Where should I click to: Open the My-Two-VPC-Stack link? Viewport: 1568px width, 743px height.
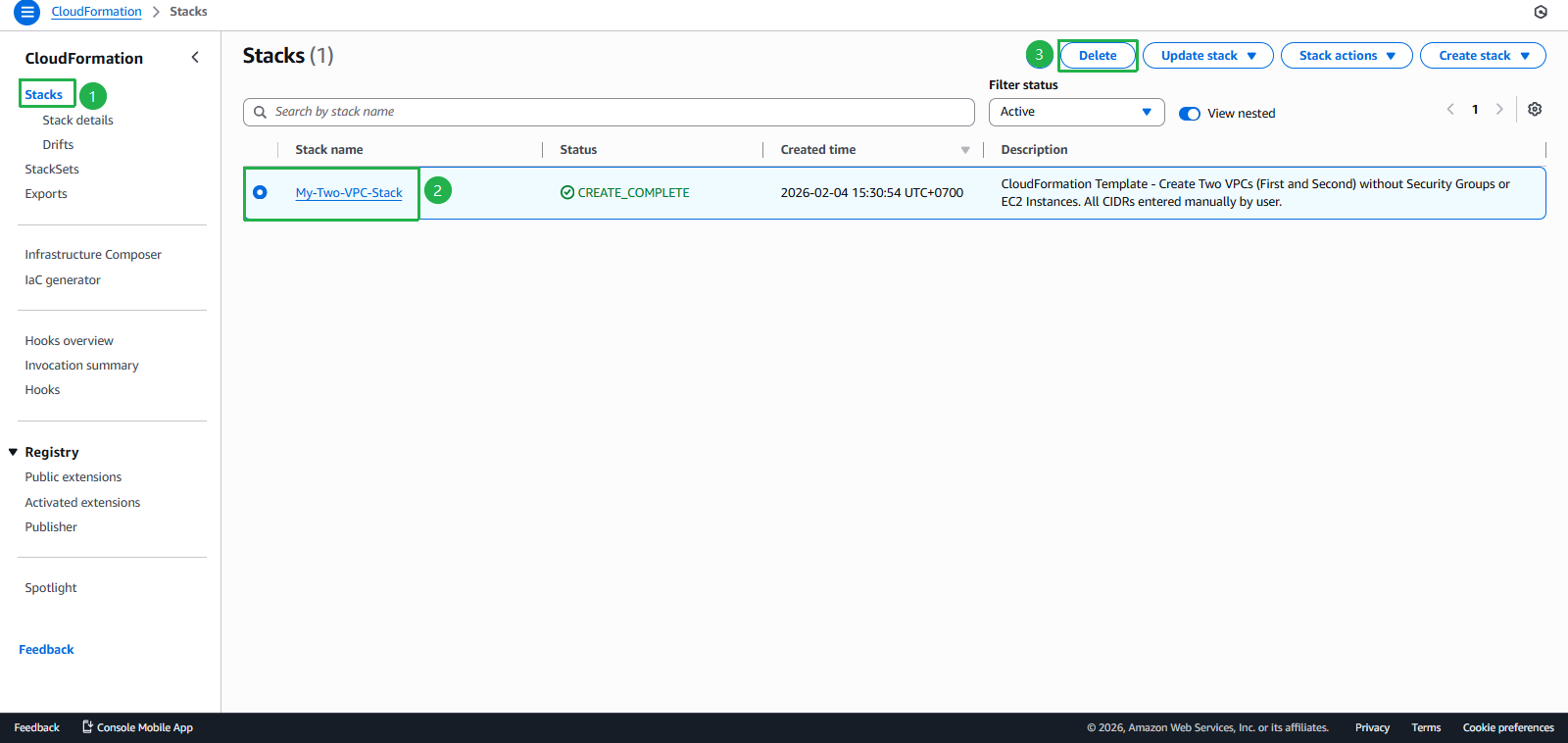tap(349, 193)
